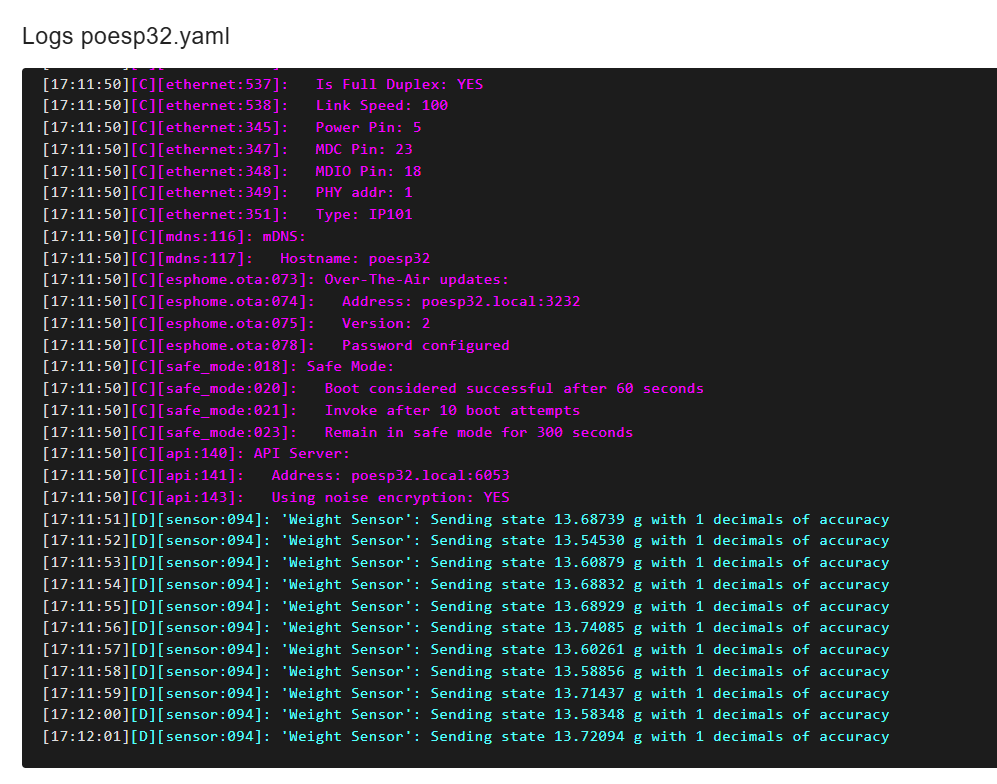Viewport: 997px width, 784px height.
Task: Click the 'Hostname: poesp32' mDNS line
Action: (236, 258)
